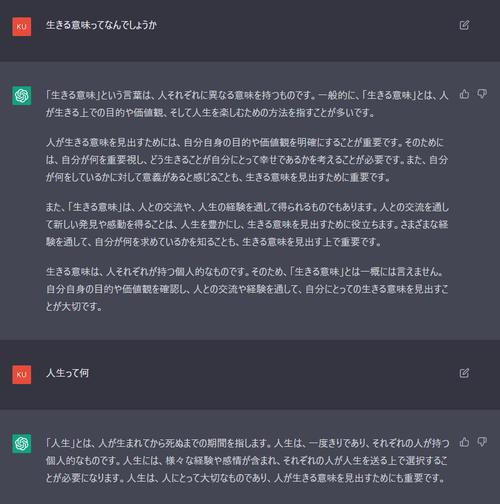Edit the 人生って何 message
This screenshot has height=504, width=500.
(464, 373)
